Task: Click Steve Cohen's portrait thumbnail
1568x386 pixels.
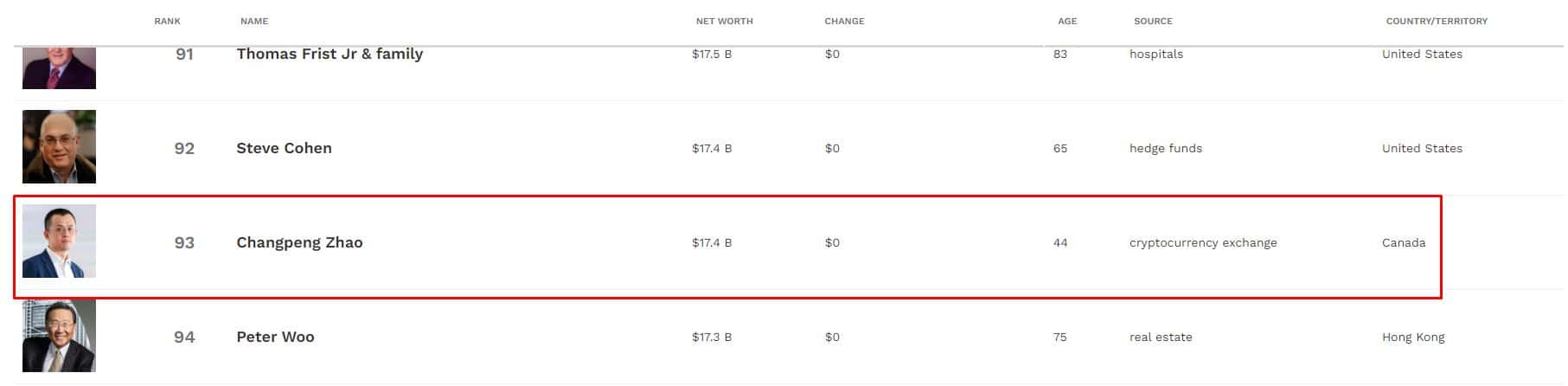Action: tap(59, 146)
